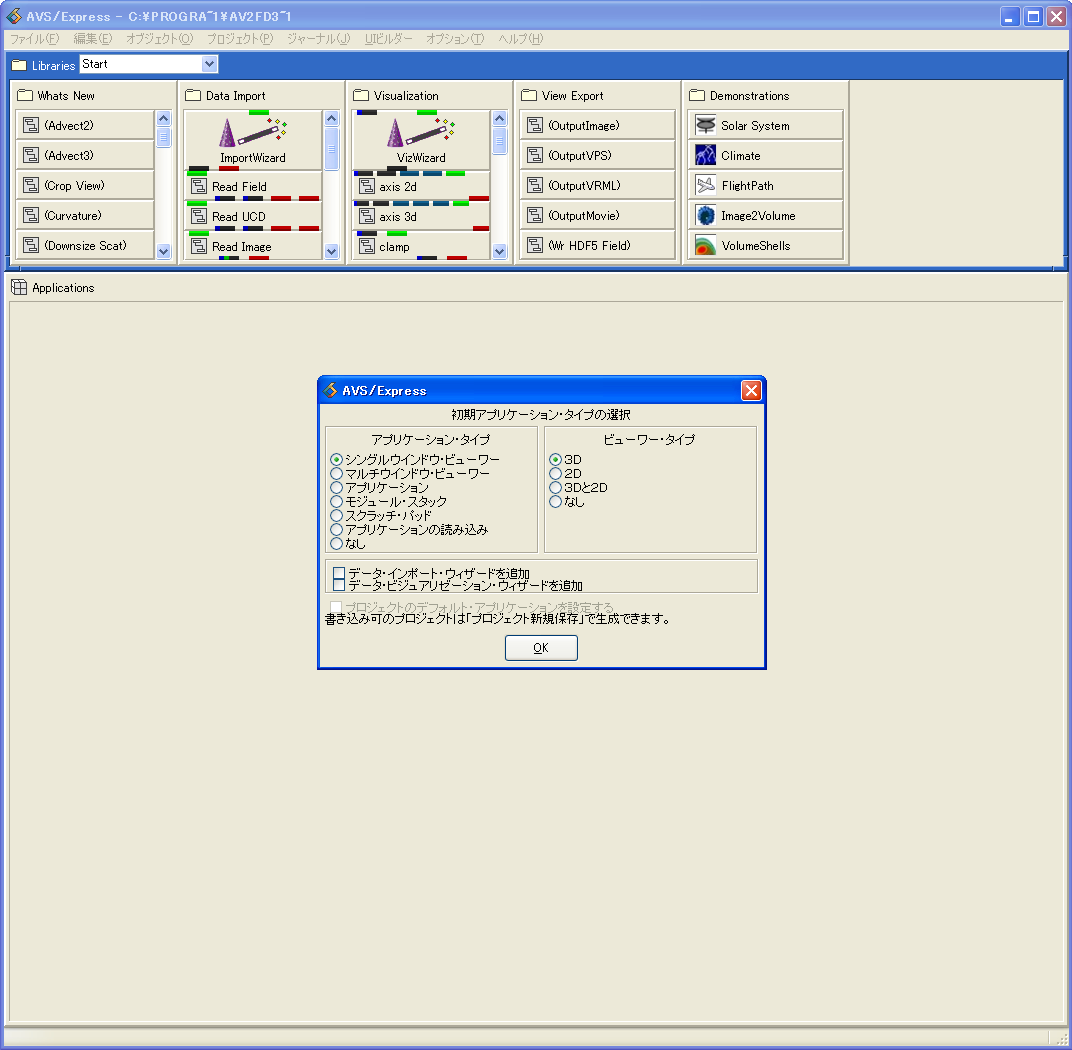Screen dimensions: 1072x1050
Task: Choose the 2D viewer type
Action: (x=558, y=473)
